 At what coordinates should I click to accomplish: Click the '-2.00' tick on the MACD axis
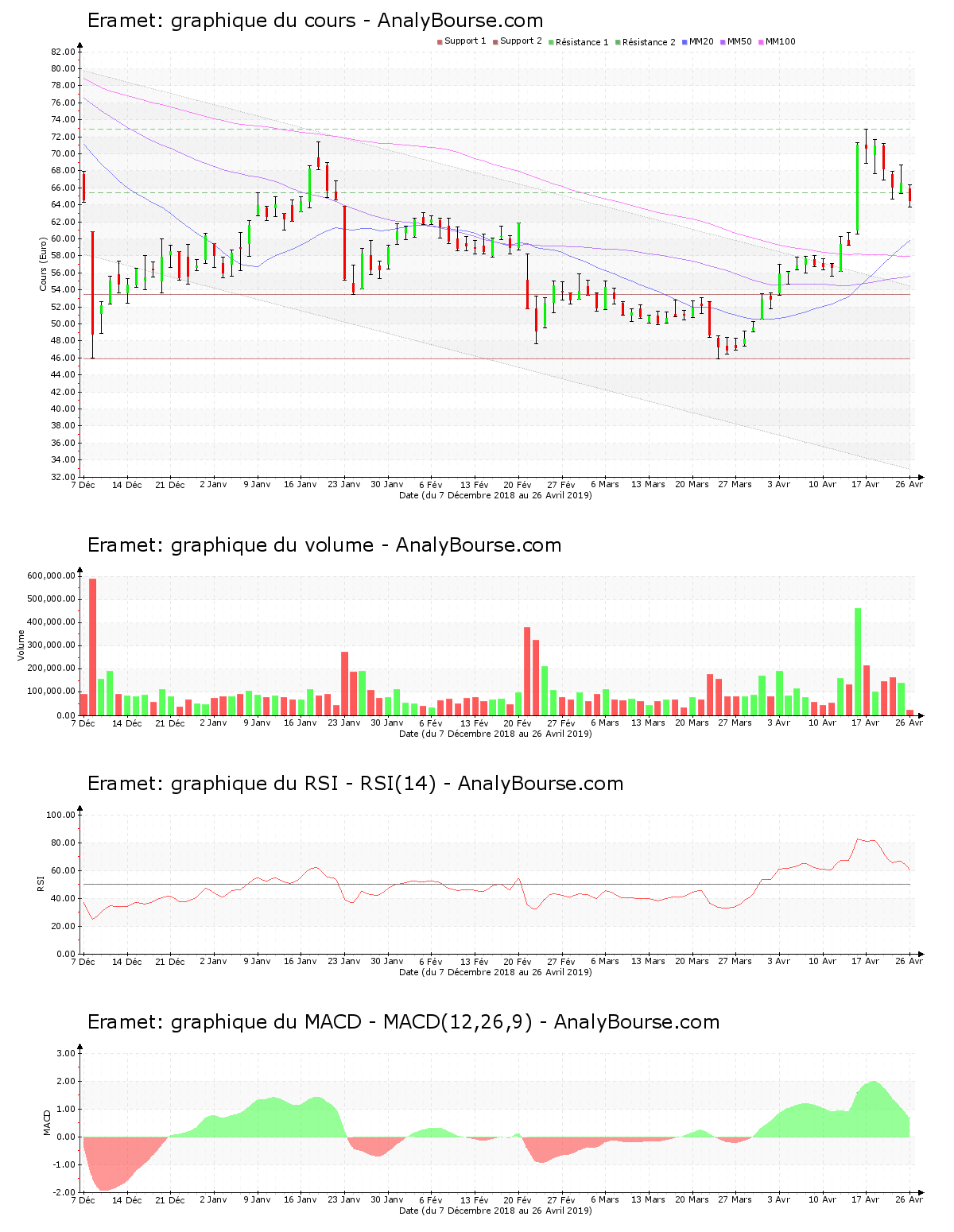click(x=65, y=1192)
